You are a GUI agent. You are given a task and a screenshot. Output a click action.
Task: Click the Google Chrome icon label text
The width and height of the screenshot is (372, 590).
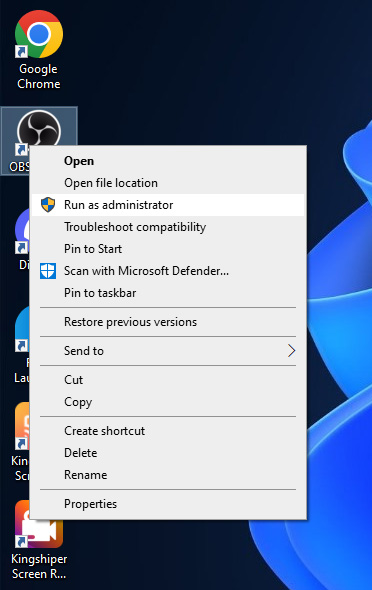[38, 76]
